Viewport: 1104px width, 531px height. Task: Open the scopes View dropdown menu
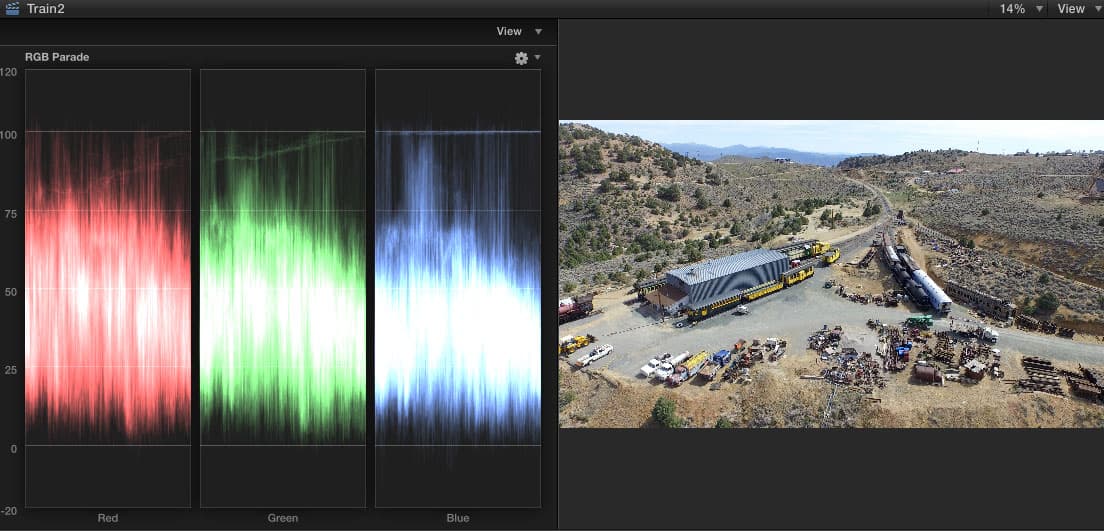tap(519, 31)
